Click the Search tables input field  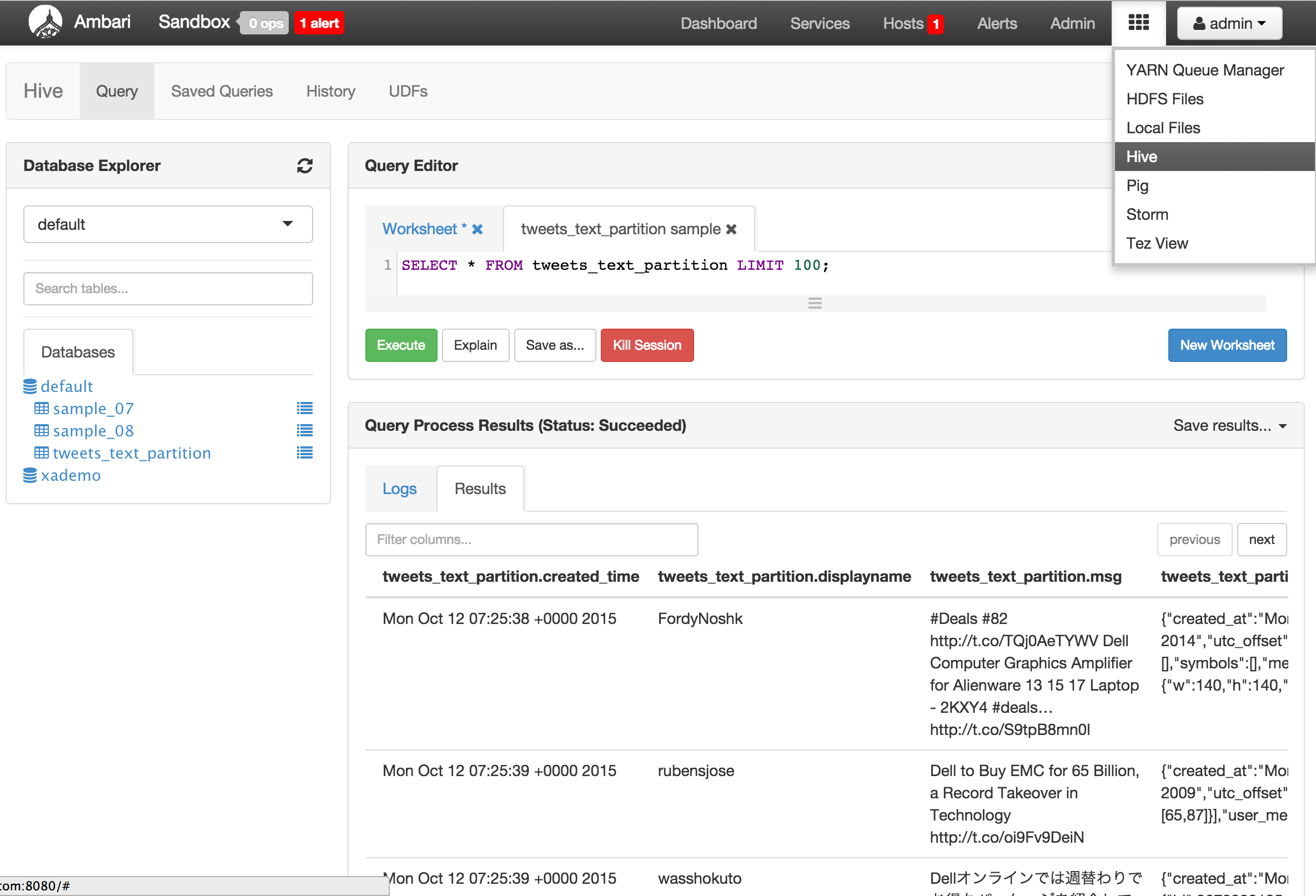[x=168, y=289]
